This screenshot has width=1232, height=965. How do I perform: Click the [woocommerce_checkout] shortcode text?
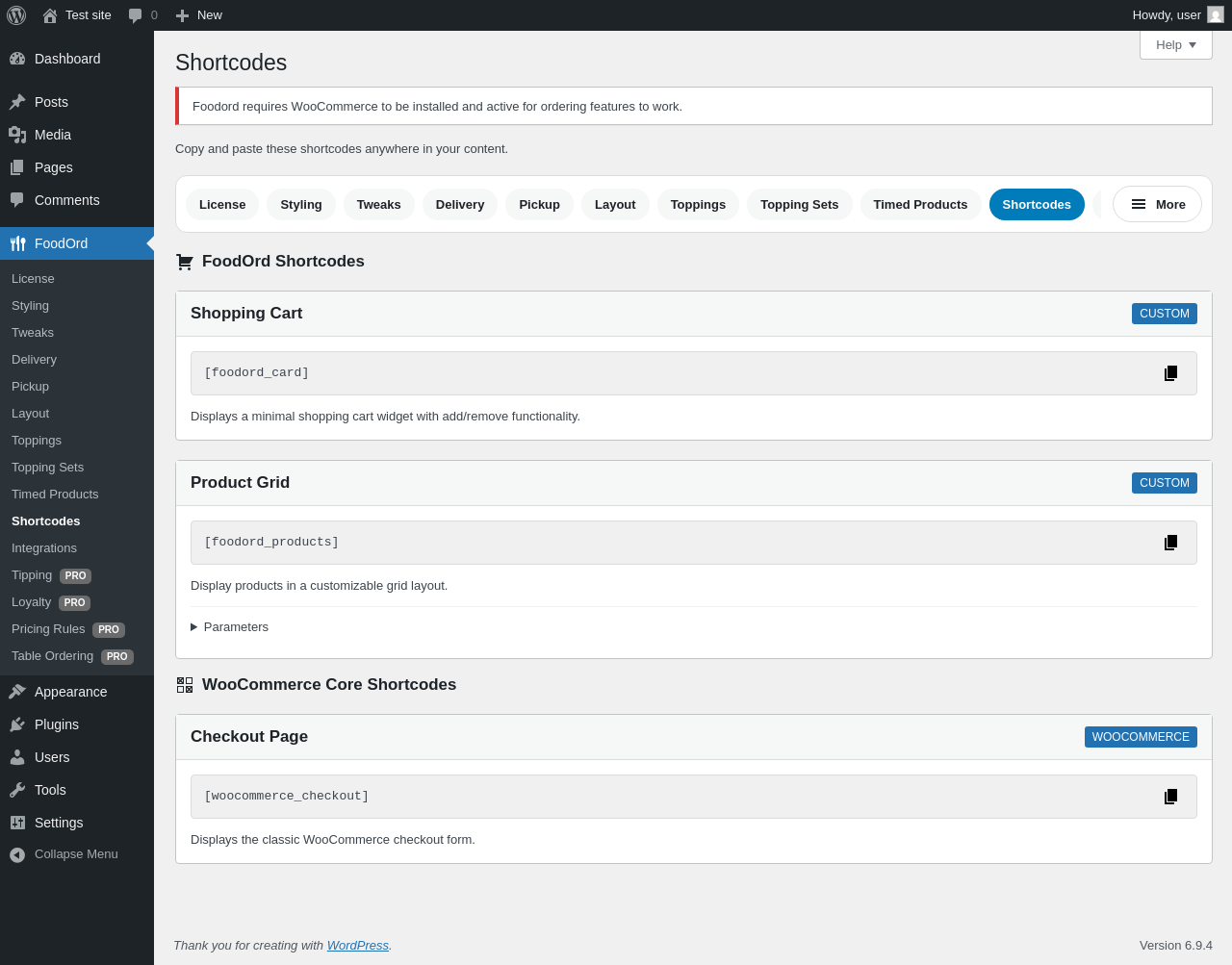287,797
